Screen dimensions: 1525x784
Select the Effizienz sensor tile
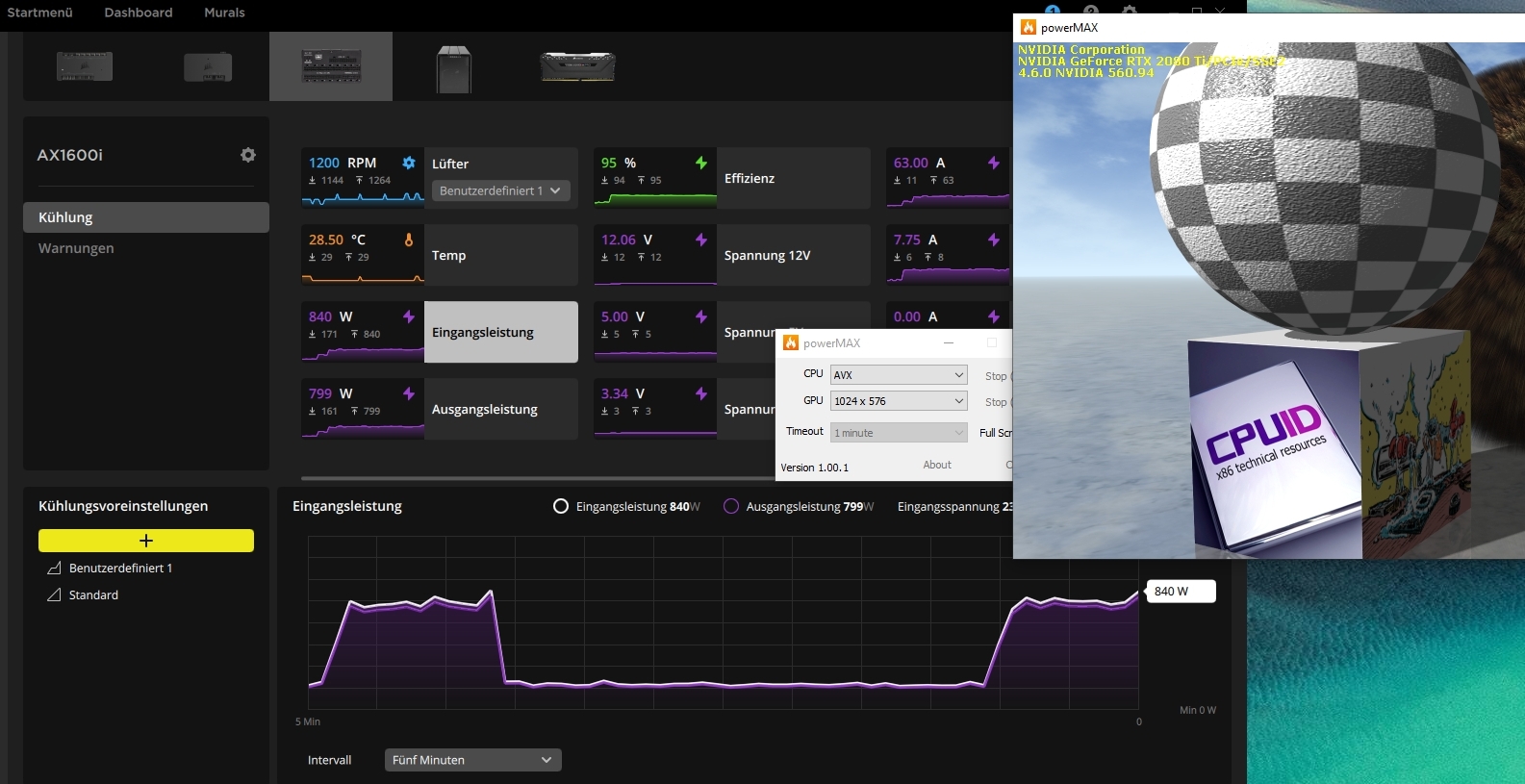point(732,178)
